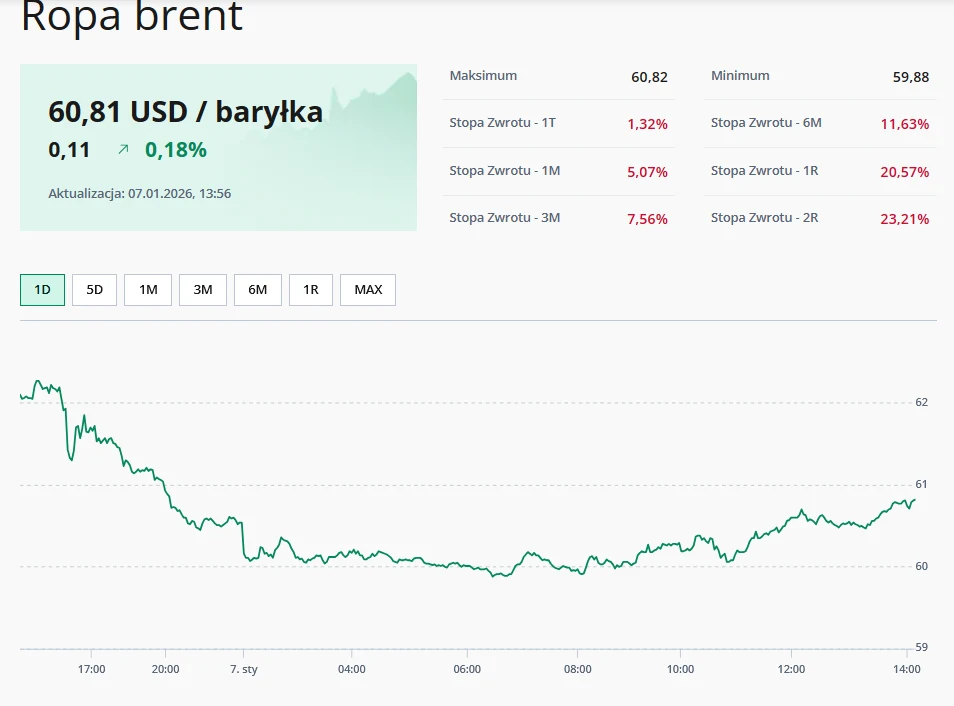Click the Ropa brent page title
Viewport: 954px width, 706px height.
point(133,18)
